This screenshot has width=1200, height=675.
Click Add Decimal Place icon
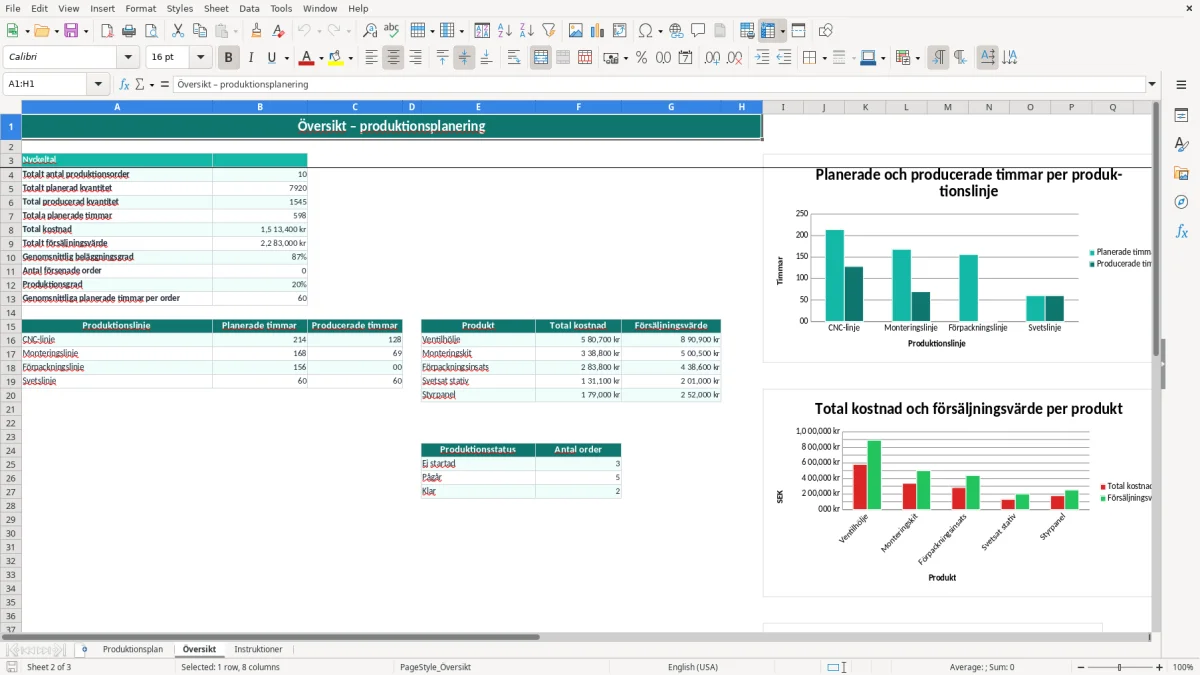(712, 58)
